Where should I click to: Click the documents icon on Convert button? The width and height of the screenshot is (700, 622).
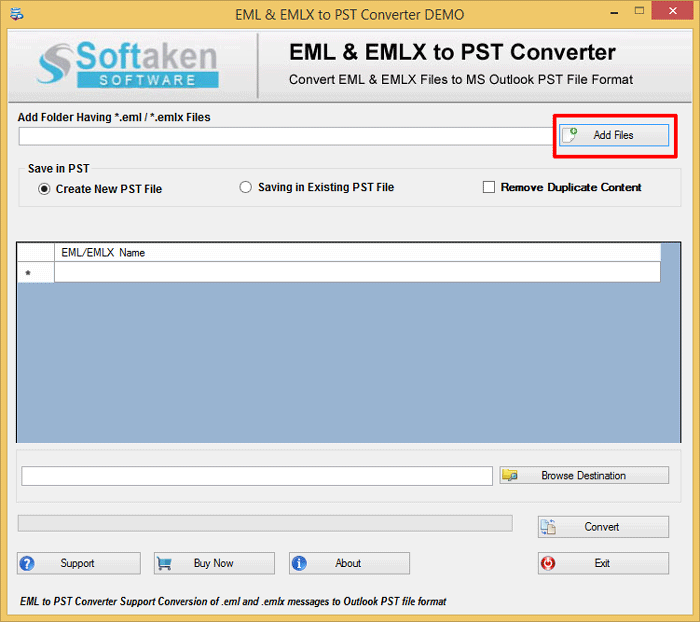tap(548, 527)
